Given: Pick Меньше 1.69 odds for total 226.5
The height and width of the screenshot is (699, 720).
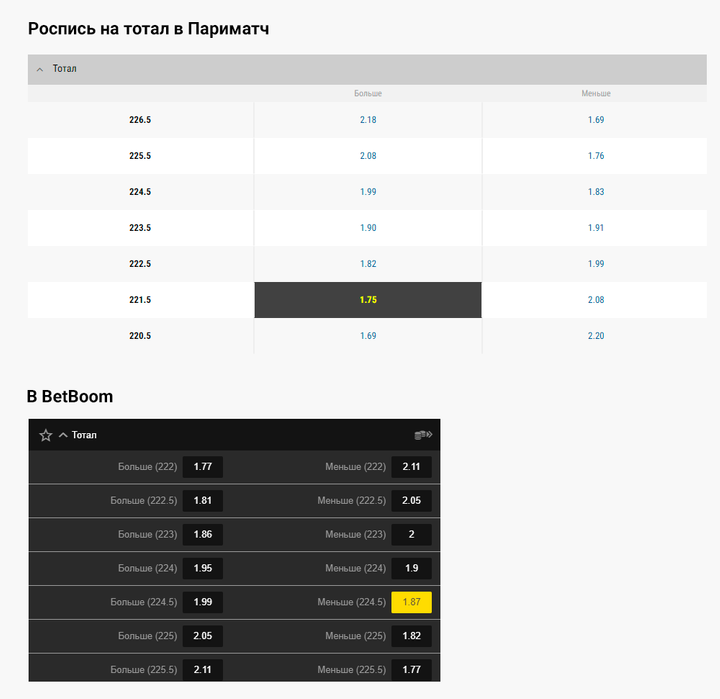Looking at the screenshot, I should [x=596, y=120].
